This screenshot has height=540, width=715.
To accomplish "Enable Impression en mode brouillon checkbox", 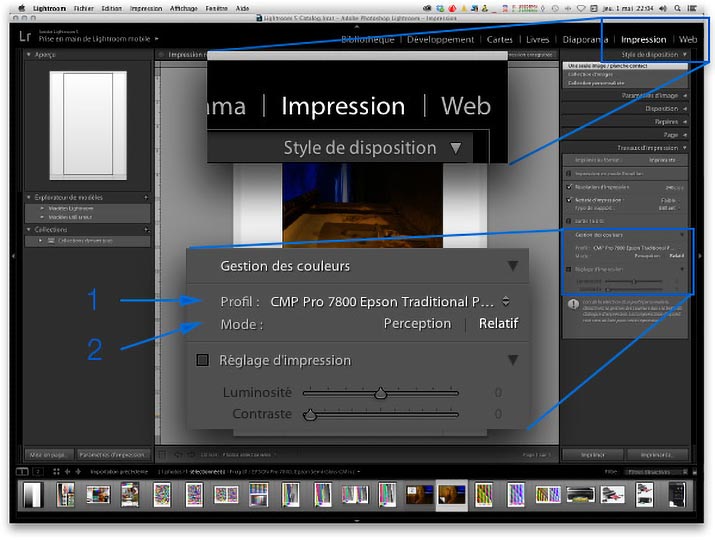I will tap(569, 173).
